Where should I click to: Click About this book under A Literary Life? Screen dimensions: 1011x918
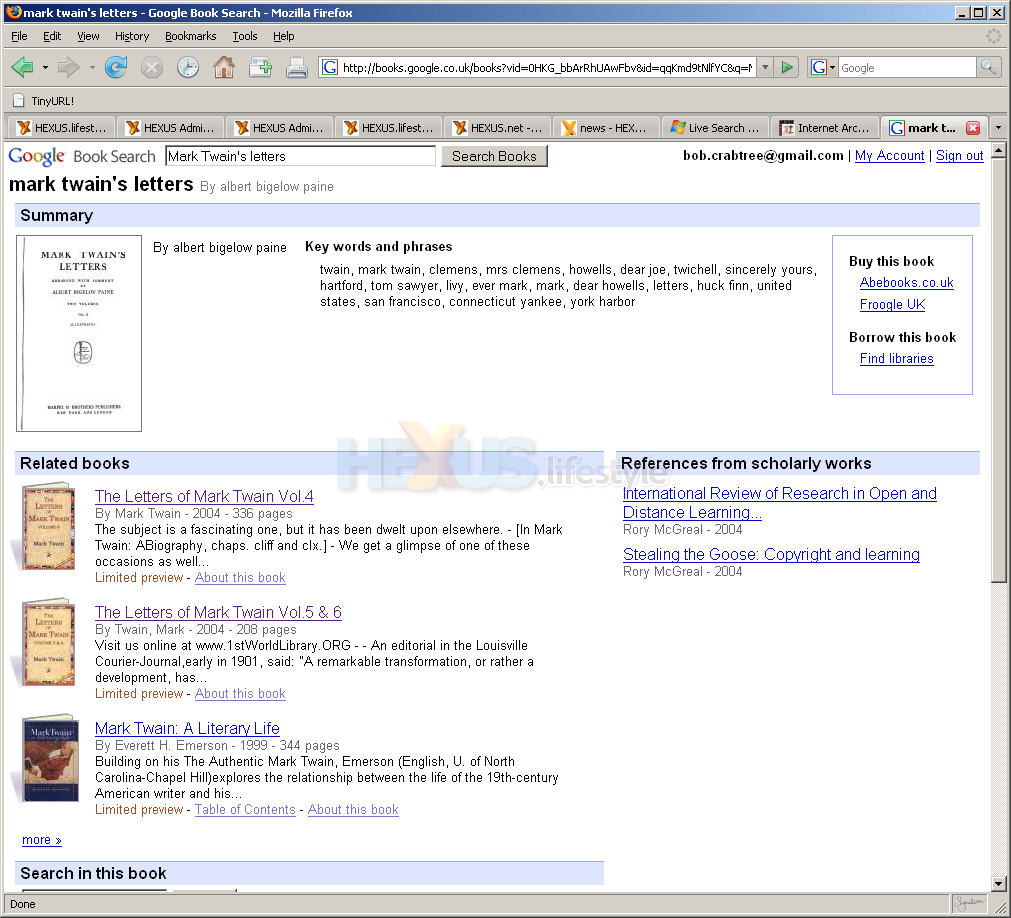pos(353,809)
